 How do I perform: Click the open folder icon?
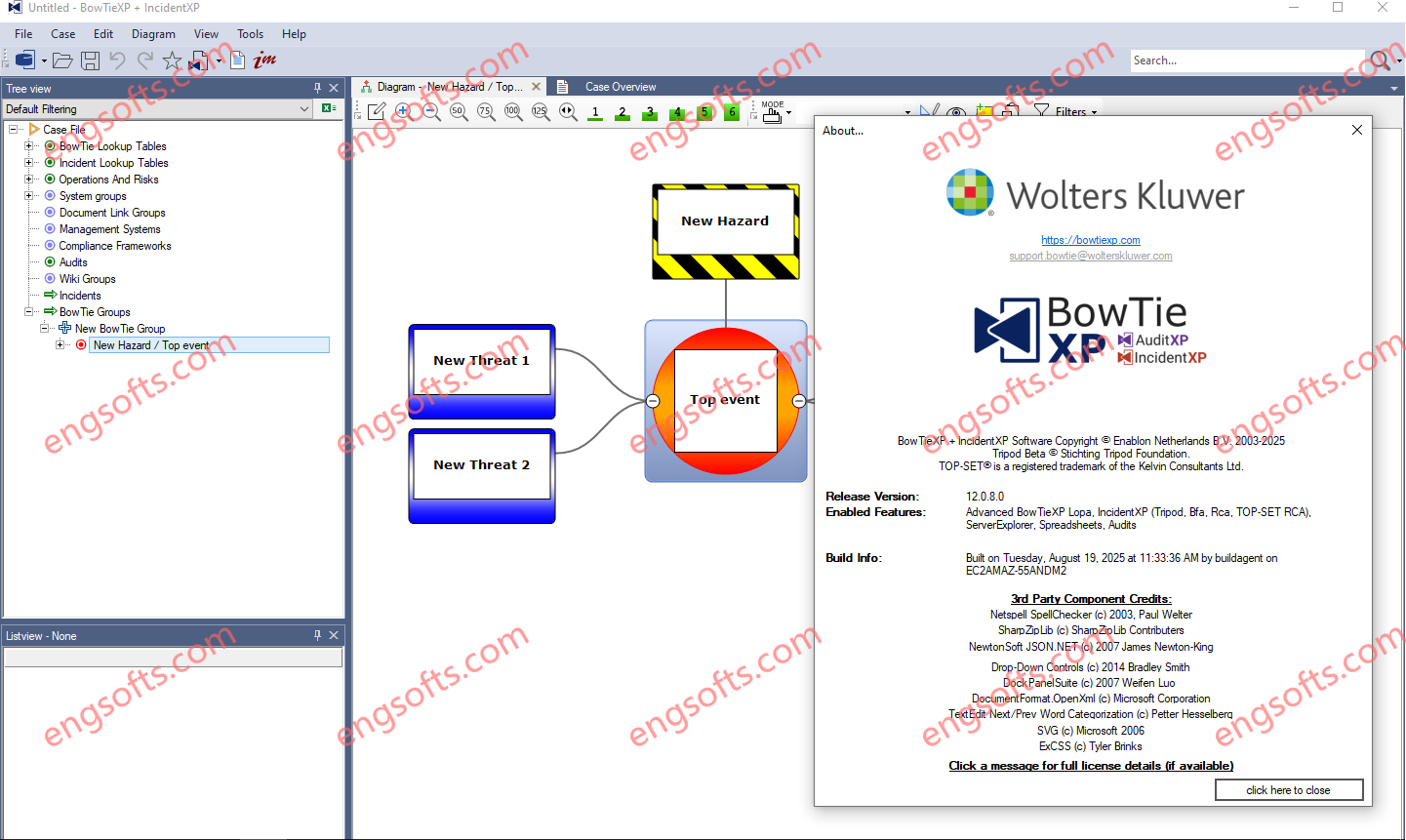point(62,60)
